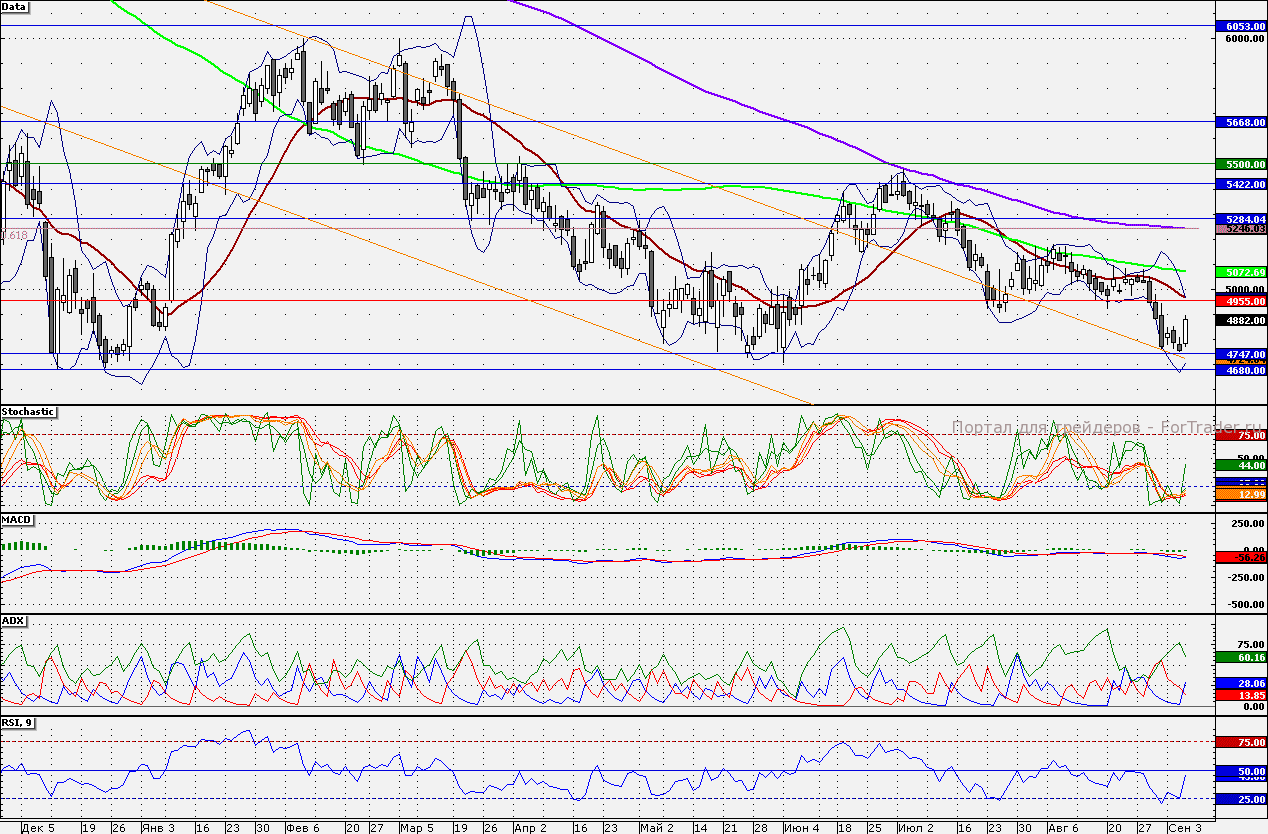
Task: Click the black 4882.00 current price label
Action: (1240, 320)
